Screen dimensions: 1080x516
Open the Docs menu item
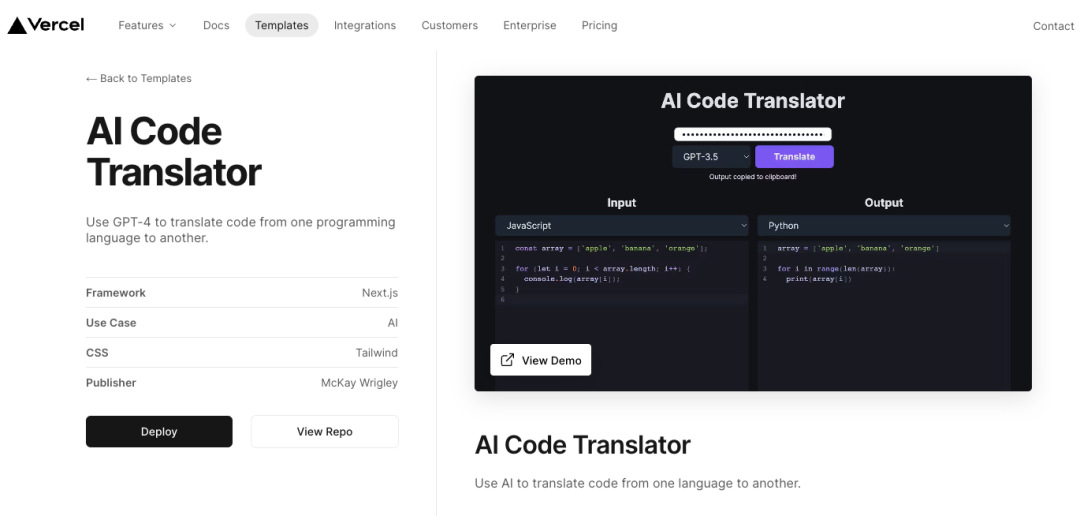[216, 26]
